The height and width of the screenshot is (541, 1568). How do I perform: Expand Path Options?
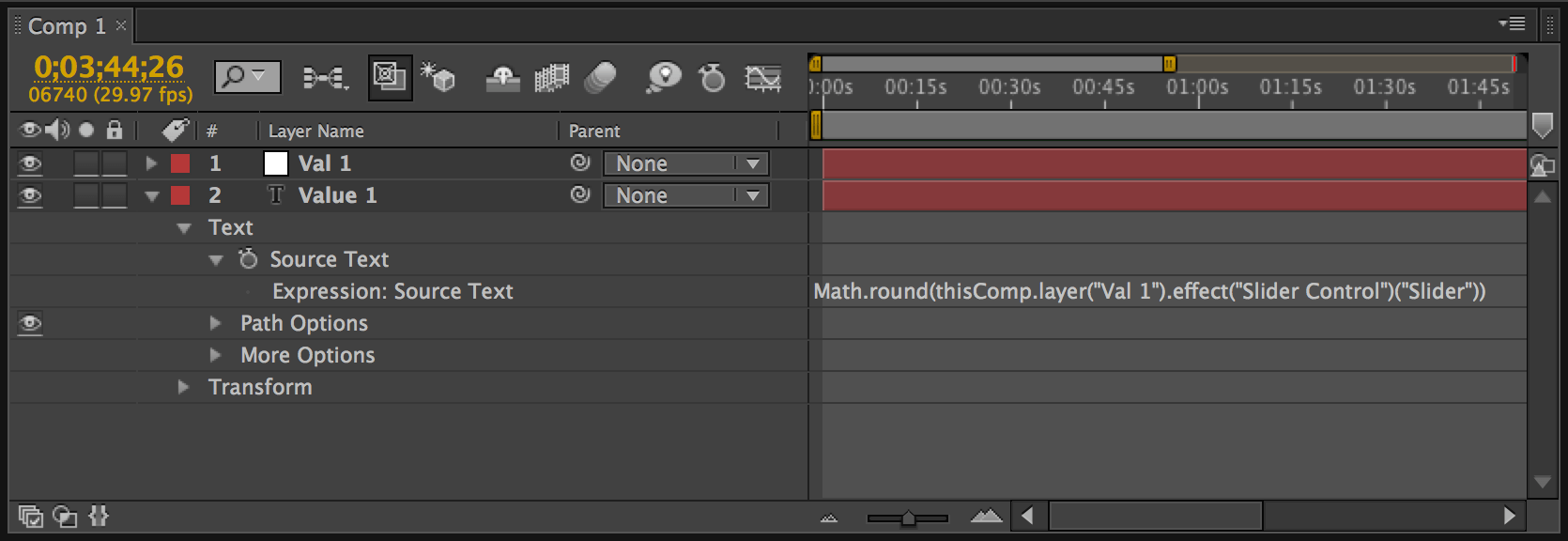[216, 323]
